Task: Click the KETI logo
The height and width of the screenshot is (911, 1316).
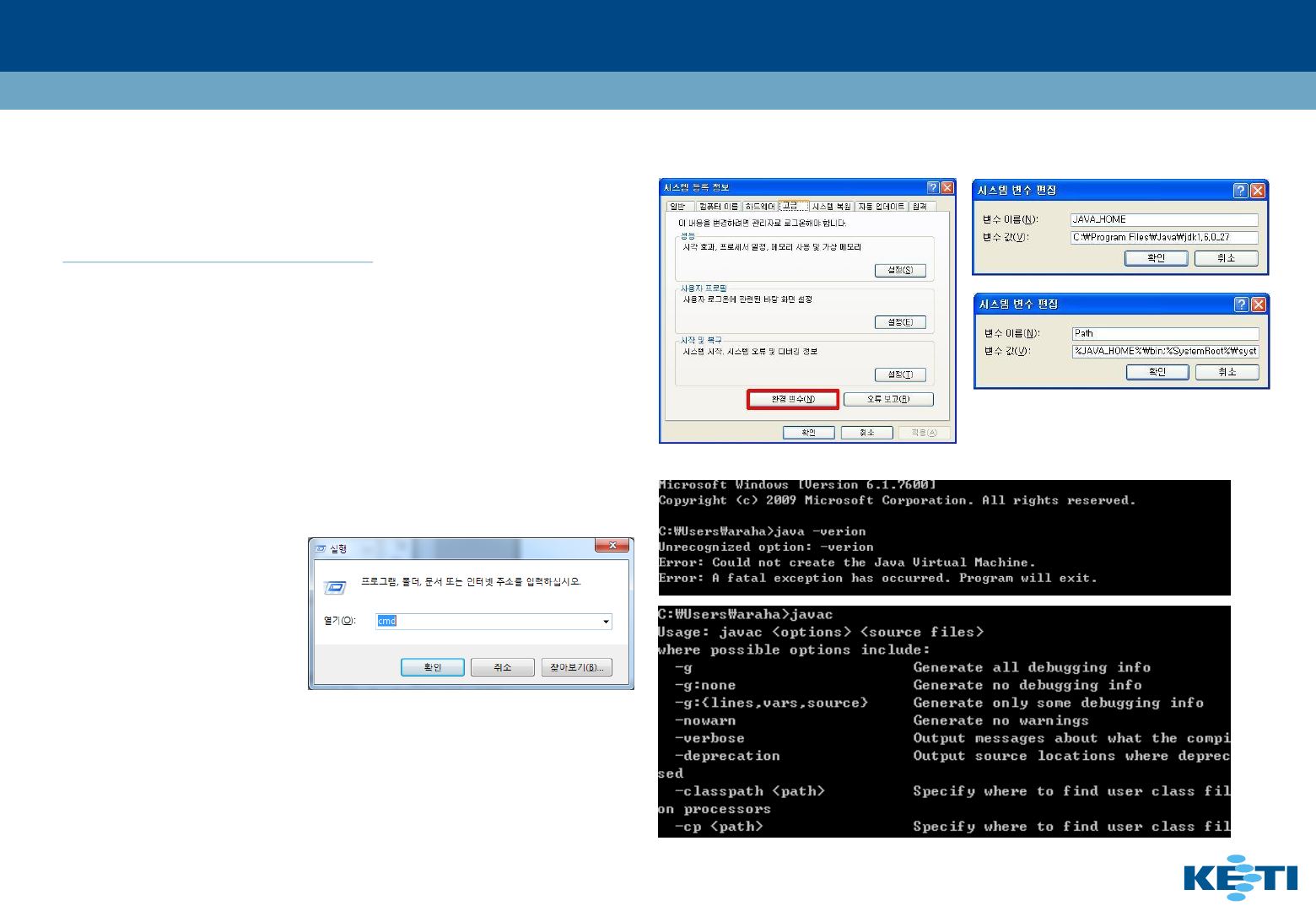Action: 1241,877
